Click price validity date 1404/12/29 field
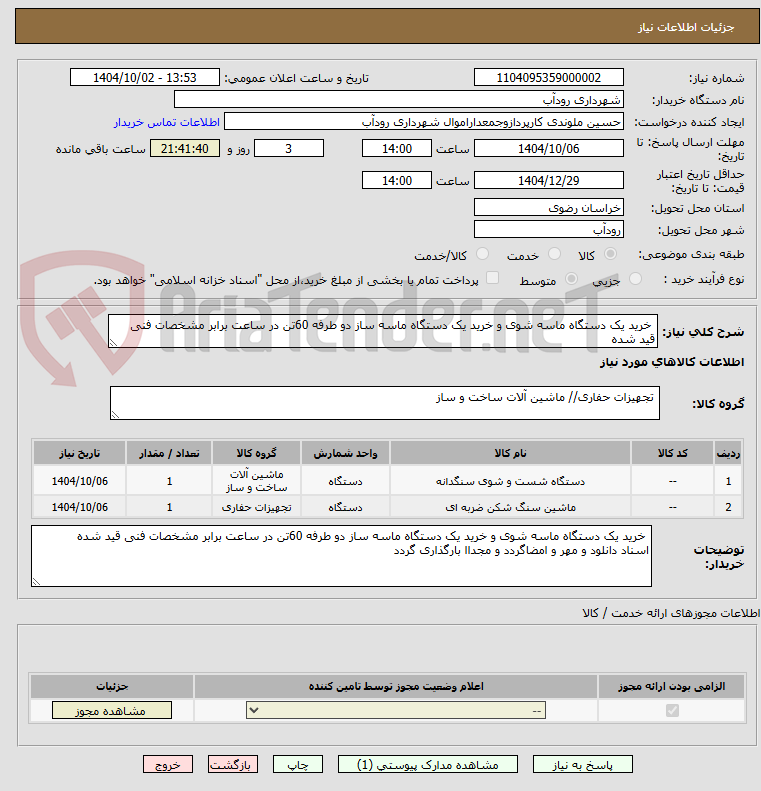The image size is (761, 791). point(549,180)
